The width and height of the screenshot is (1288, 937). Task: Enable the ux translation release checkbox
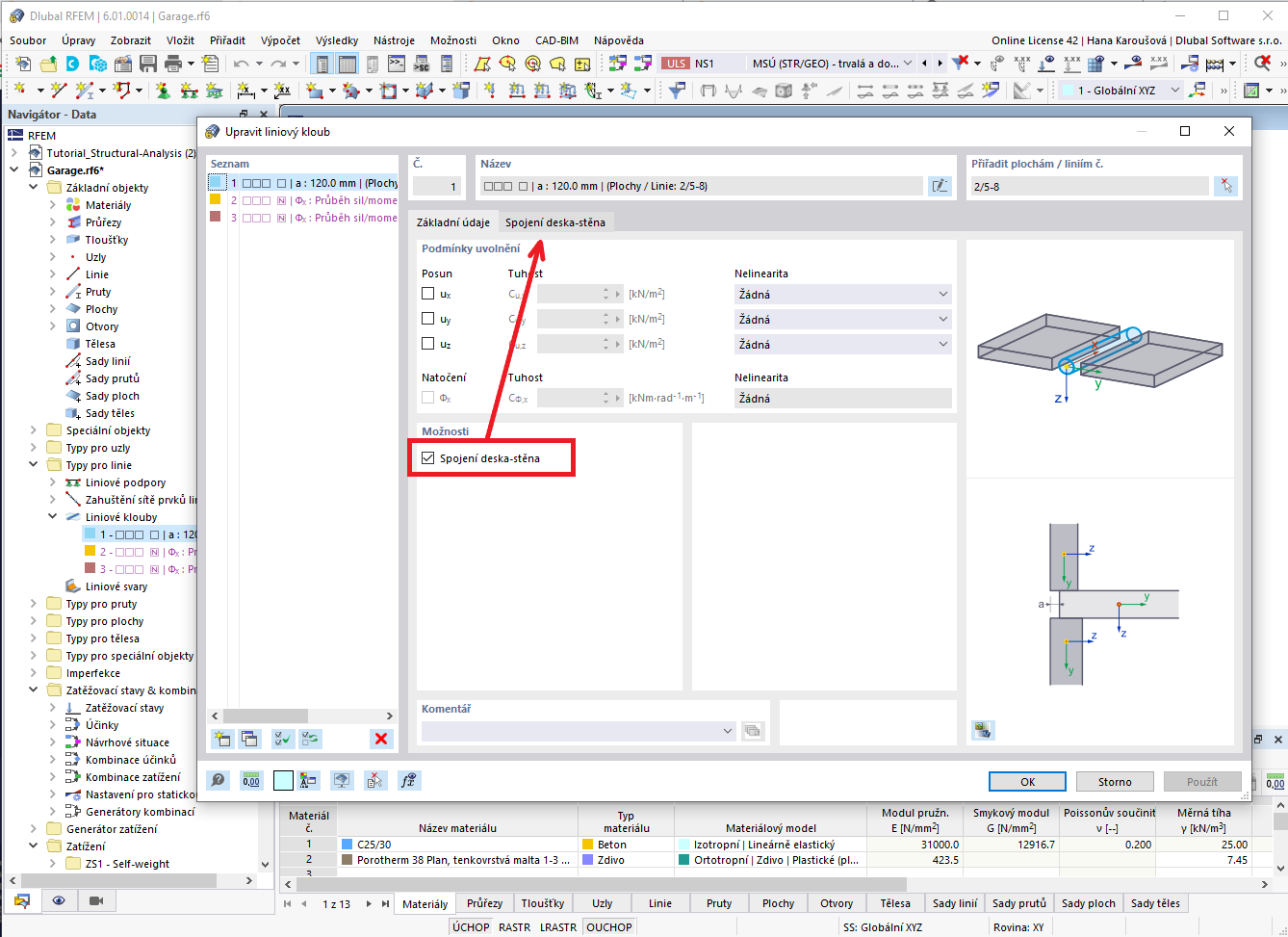[428, 294]
